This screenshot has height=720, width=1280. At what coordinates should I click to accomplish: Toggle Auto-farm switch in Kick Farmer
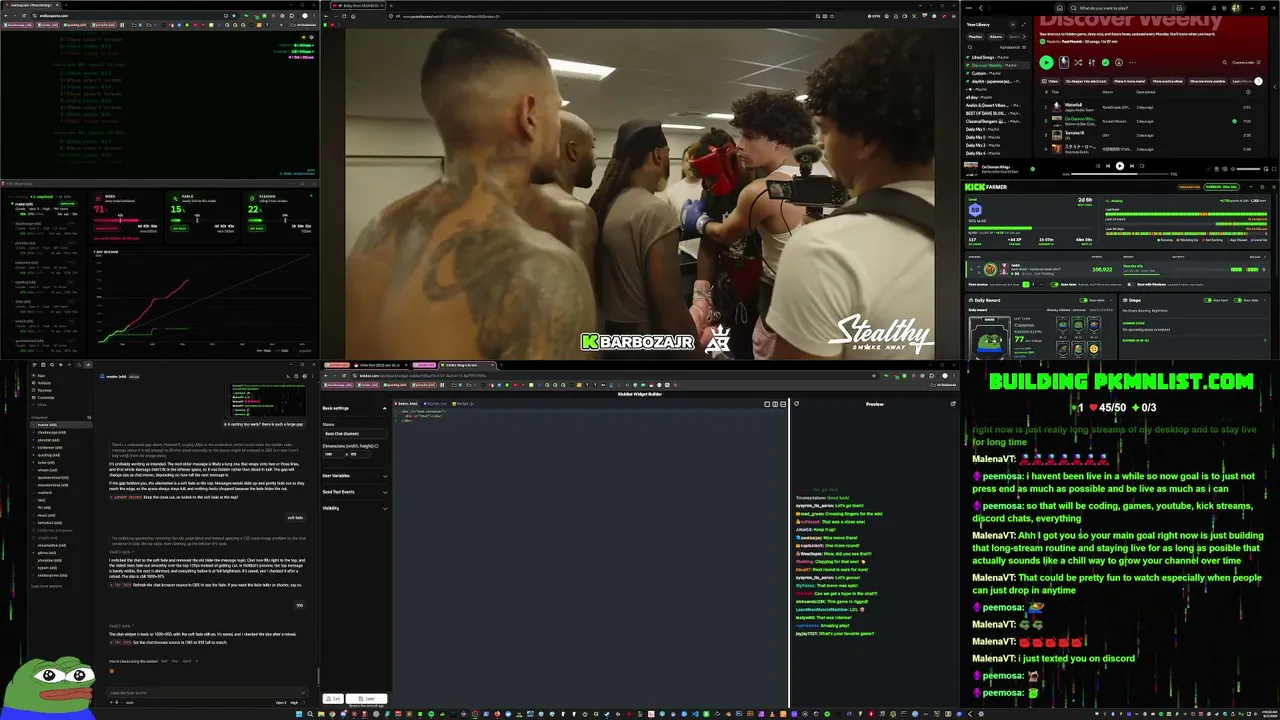[1054, 284]
